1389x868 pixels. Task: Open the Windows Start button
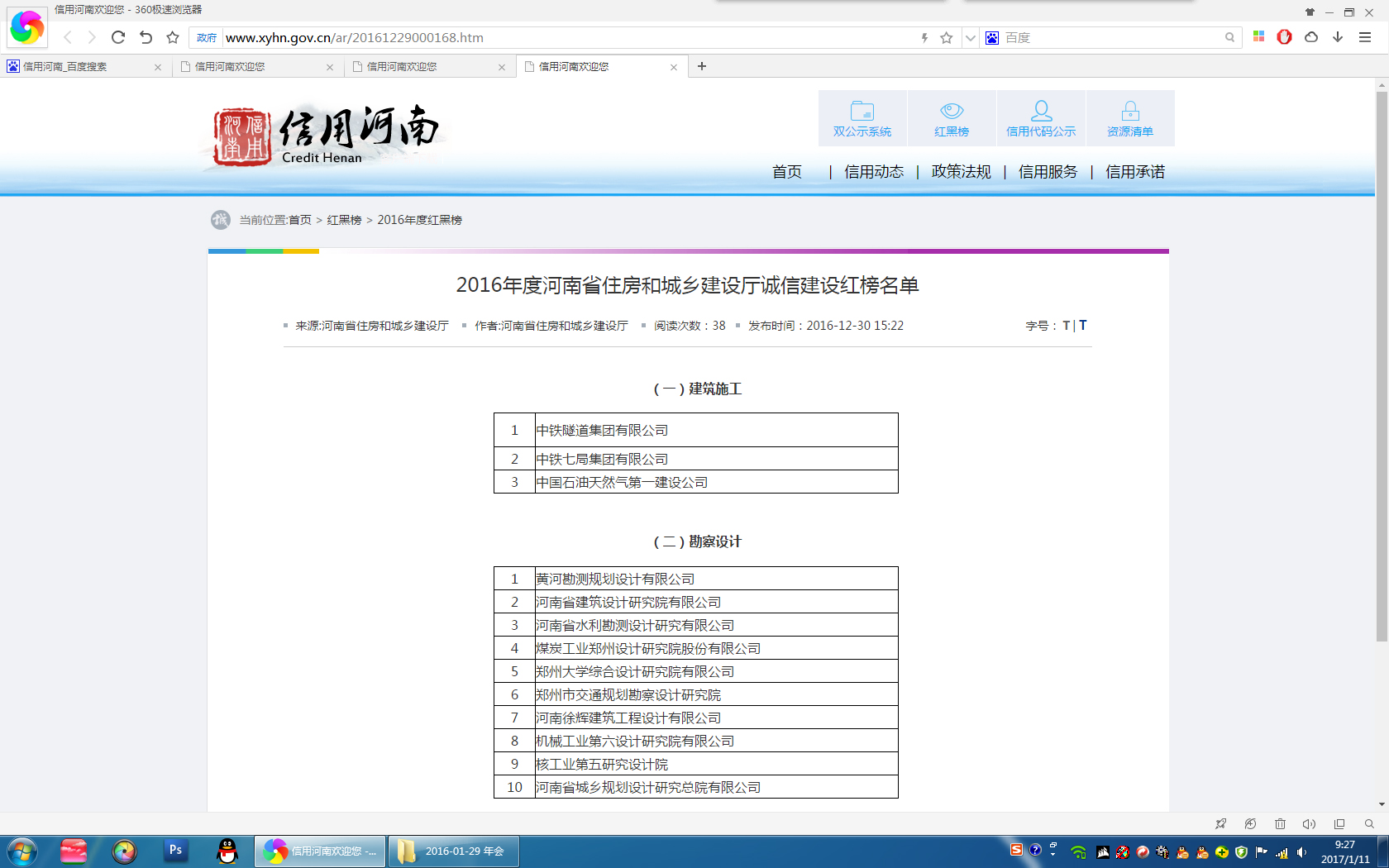click(x=22, y=851)
